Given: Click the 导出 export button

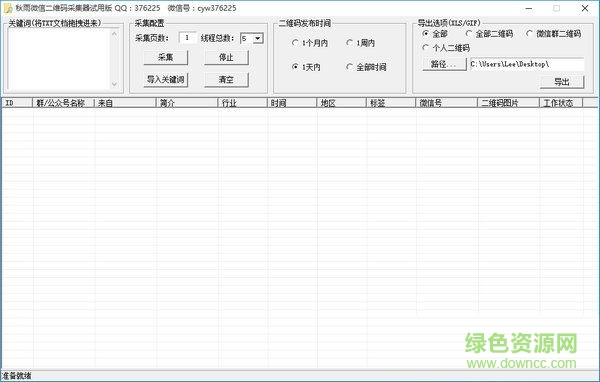Looking at the screenshot, I should 562,82.
